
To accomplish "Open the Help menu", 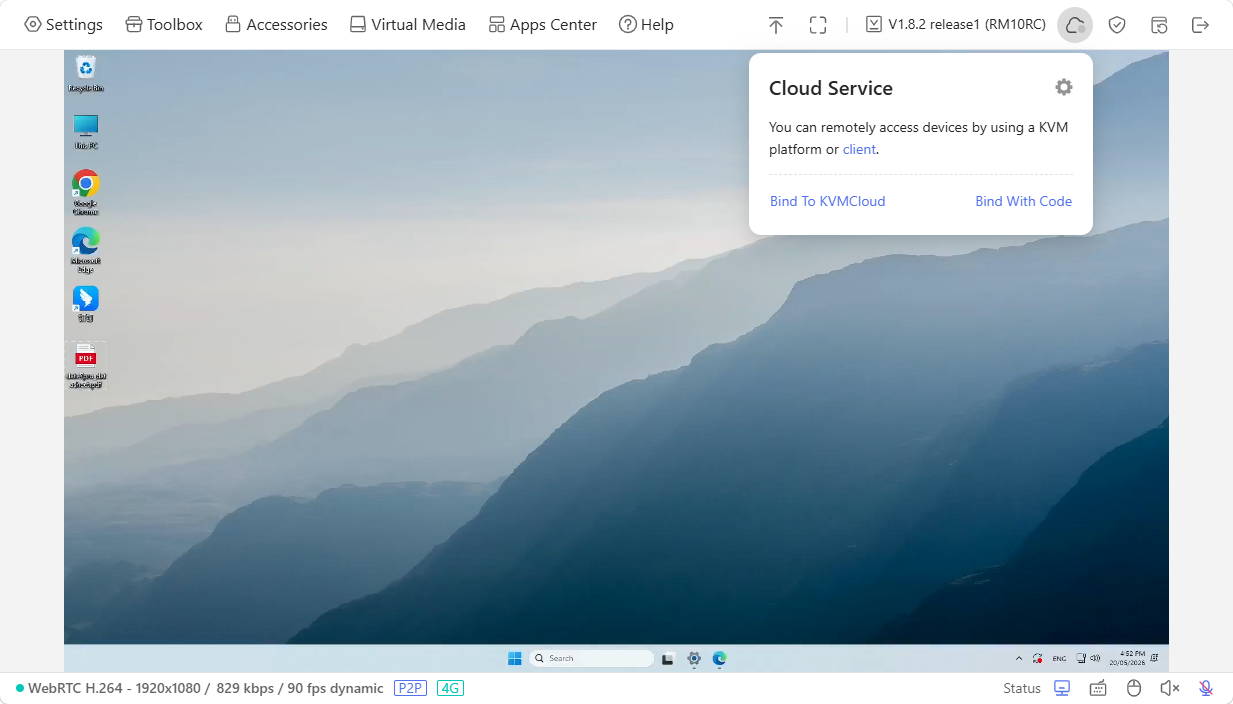I will coord(646,24).
